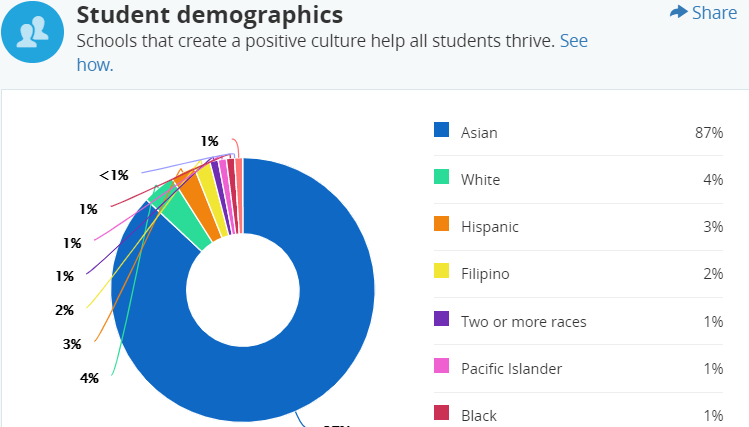
Task: Click the blue Asian legend swatch
Action: 441,130
